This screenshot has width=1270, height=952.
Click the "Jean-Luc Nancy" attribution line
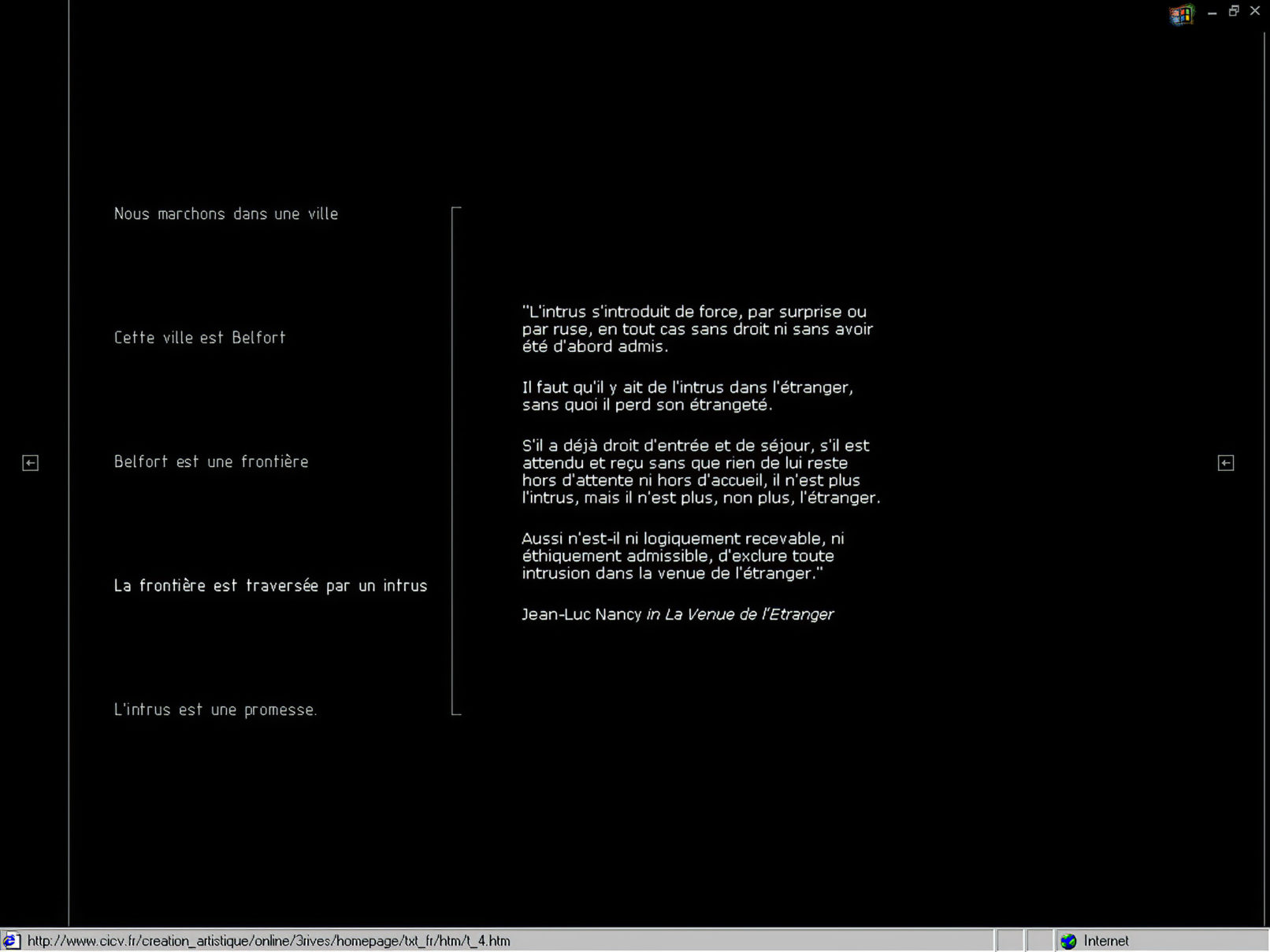point(677,614)
